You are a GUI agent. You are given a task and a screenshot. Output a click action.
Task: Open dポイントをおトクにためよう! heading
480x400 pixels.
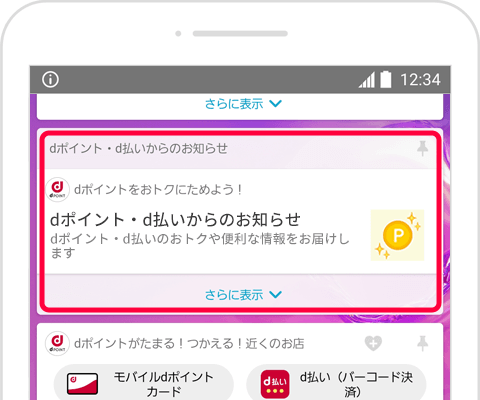[158, 190]
